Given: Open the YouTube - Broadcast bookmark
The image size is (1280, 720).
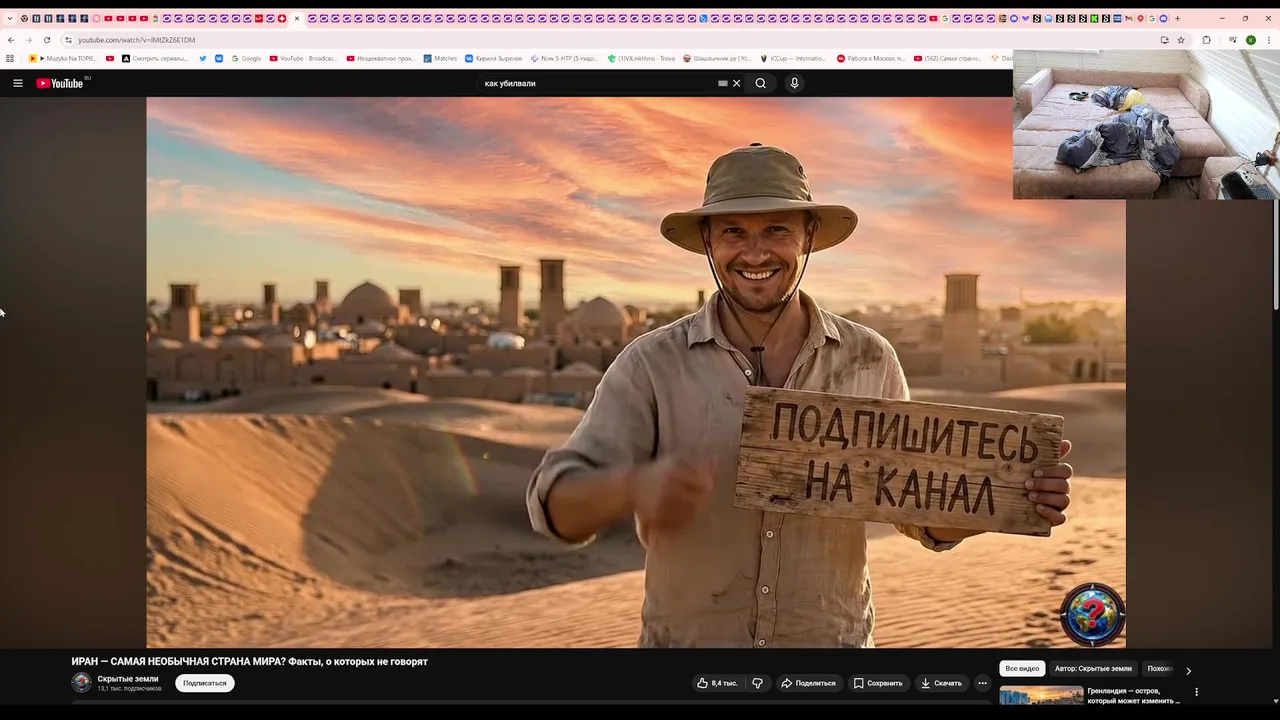Looking at the screenshot, I should click(304, 58).
